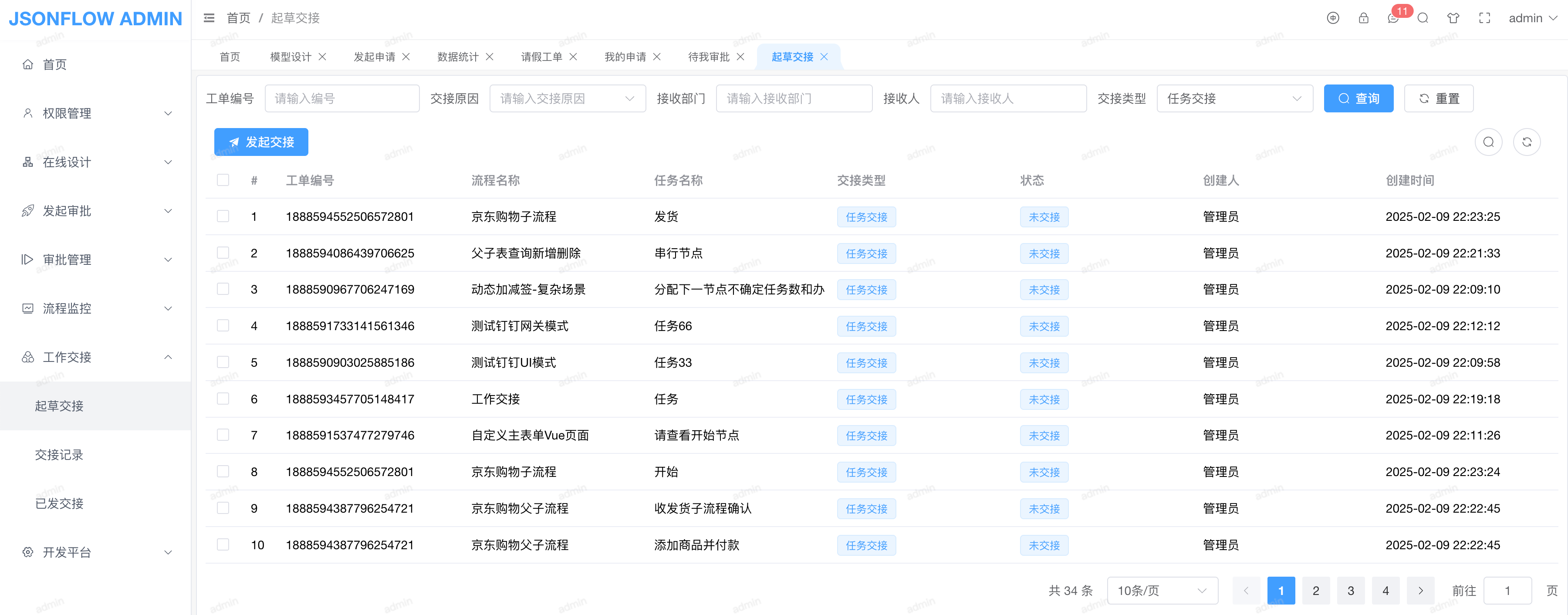The width and height of the screenshot is (1568, 615).
Task: Switch to the 待我审批 tab
Action: click(709, 57)
